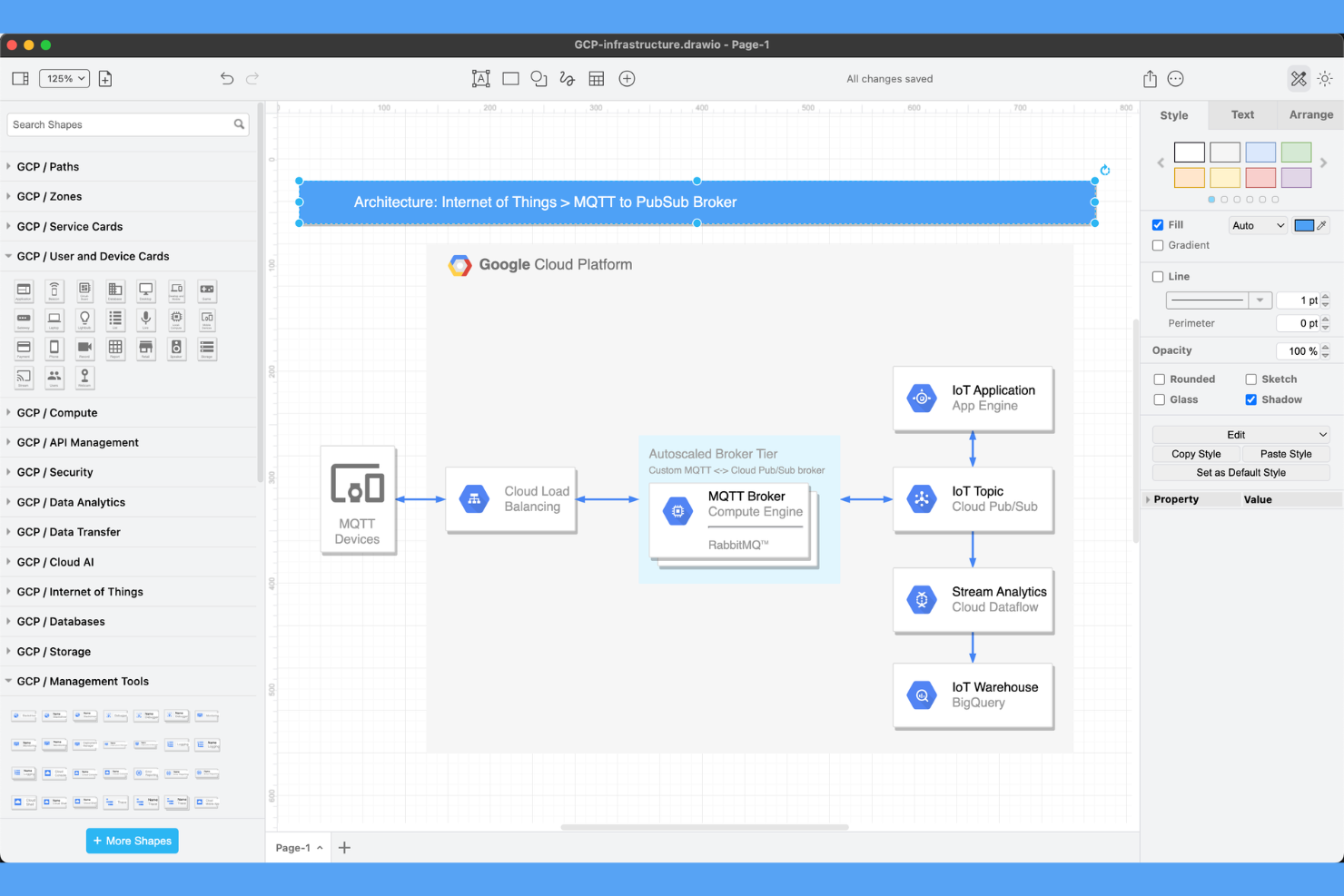This screenshot has width=1344, height=896.
Task: Uncheck the Fill checkbox
Action: click(1158, 225)
